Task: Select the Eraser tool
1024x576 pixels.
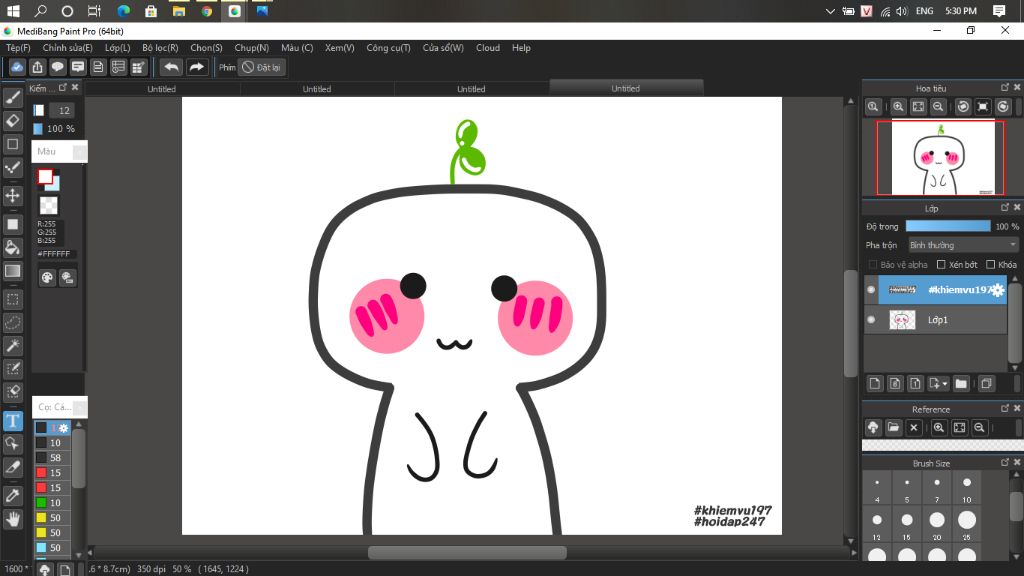Action: pos(13,121)
